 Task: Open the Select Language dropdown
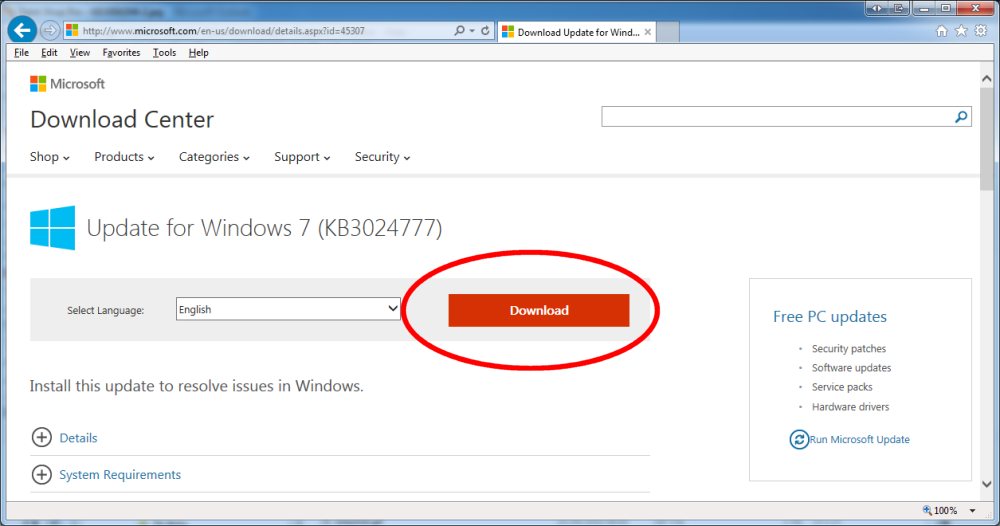(288, 309)
